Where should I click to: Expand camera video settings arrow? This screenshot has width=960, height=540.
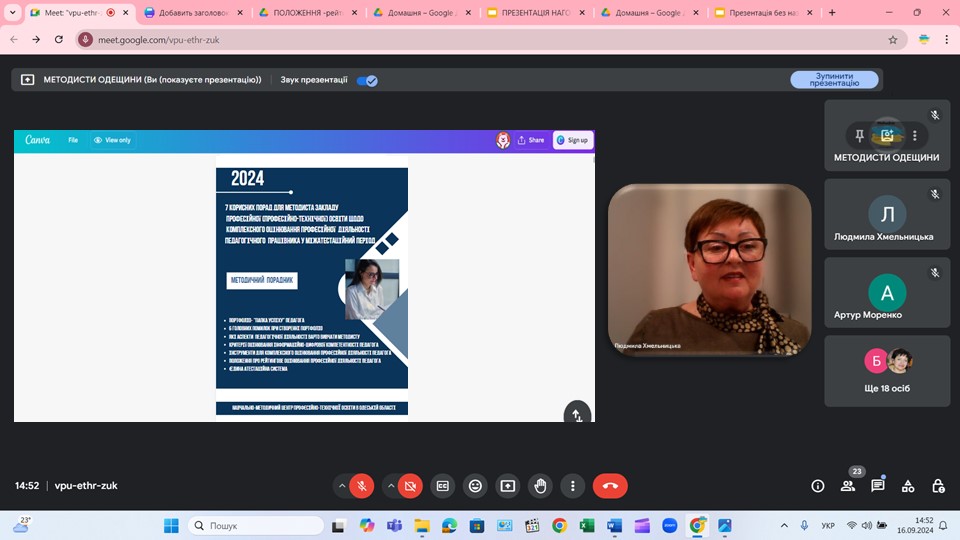pos(391,486)
